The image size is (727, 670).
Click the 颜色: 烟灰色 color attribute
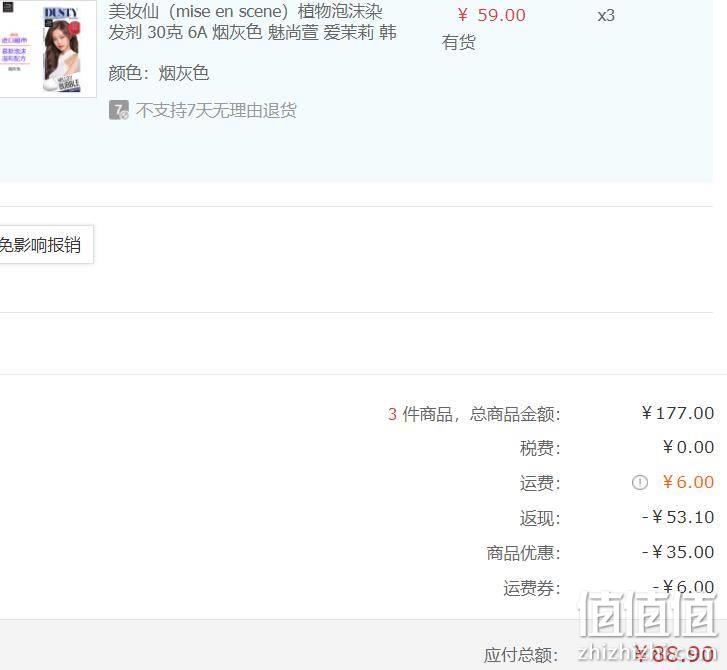(x=159, y=73)
